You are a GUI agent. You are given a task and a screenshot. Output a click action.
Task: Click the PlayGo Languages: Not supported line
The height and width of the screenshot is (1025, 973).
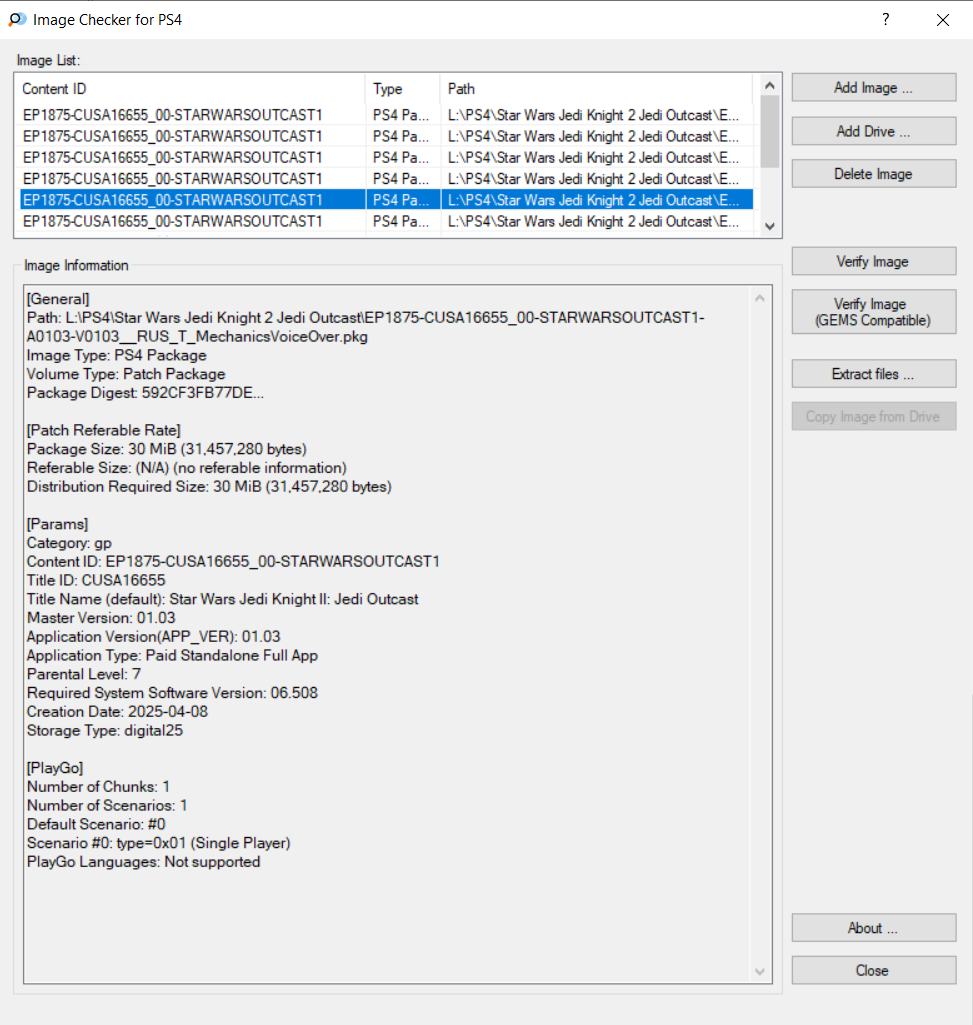(143, 862)
